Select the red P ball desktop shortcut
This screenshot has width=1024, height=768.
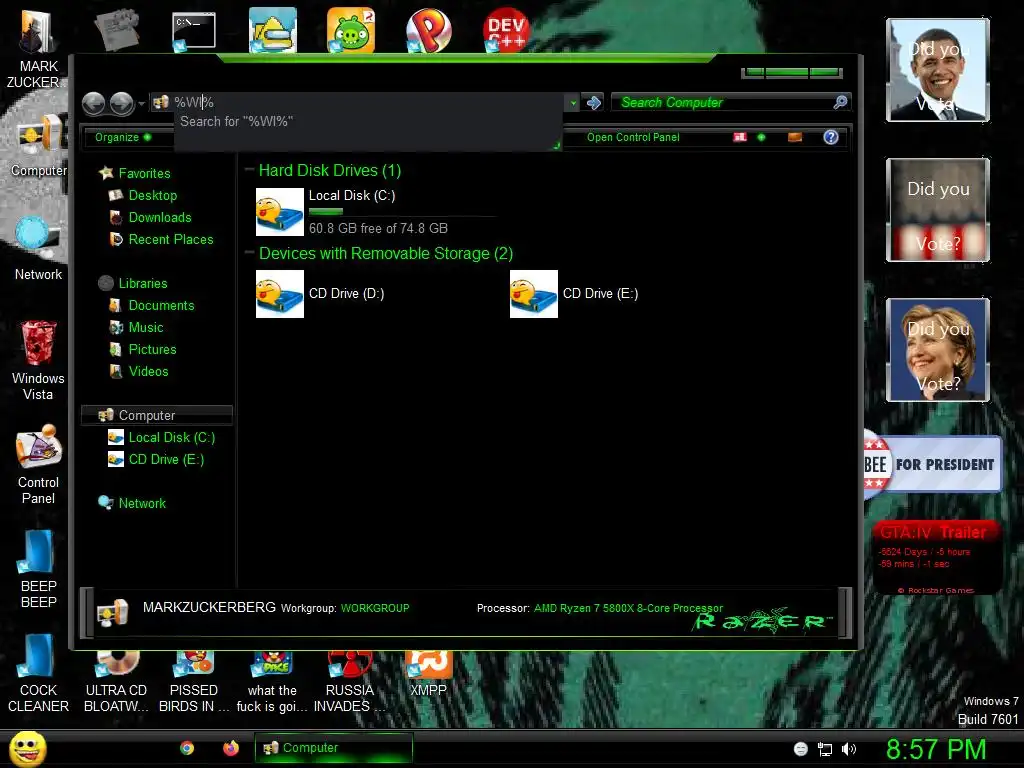[x=428, y=30]
